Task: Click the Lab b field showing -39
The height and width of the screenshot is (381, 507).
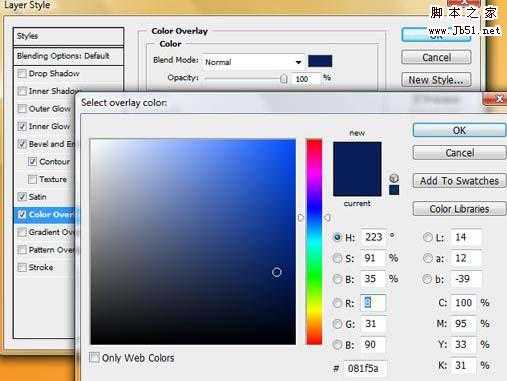Action: point(466,279)
